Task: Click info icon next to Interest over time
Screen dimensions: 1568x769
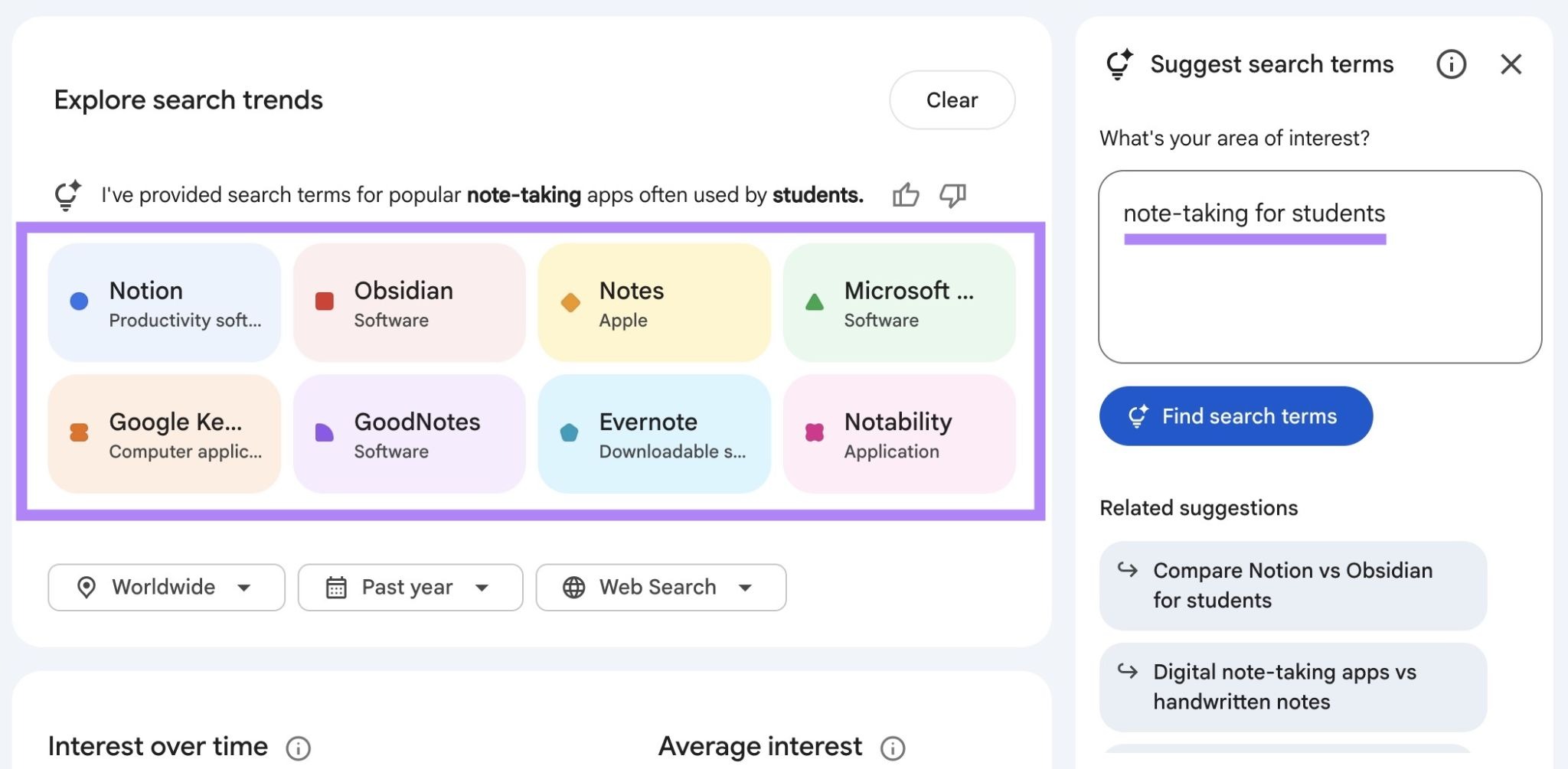Action: pos(298,748)
